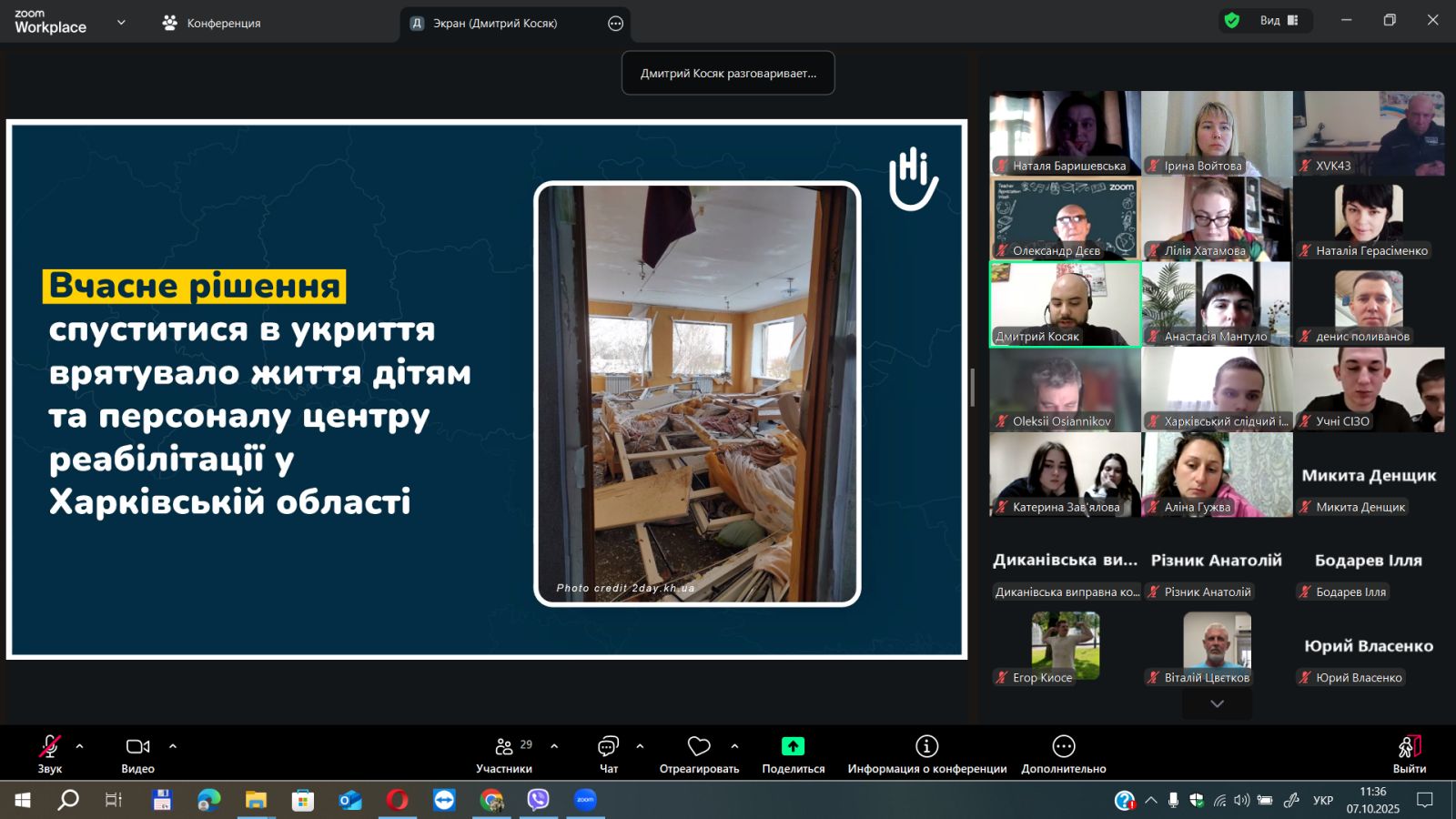Select the Экран (Дмитрий Косяк) tab
Screen dimensions: 1456x819
point(496,24)
